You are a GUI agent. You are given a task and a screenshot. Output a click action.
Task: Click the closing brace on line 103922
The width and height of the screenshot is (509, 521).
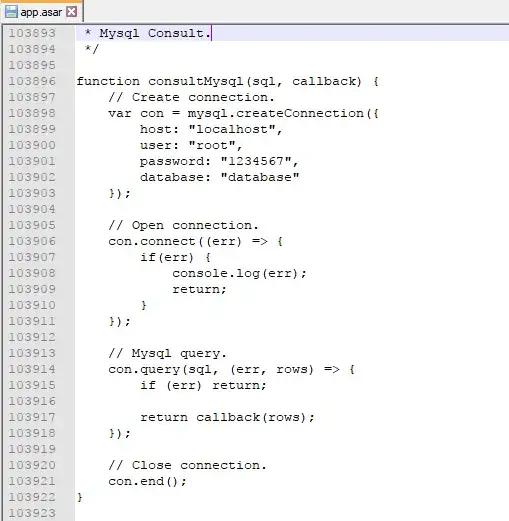coord(80,497)
